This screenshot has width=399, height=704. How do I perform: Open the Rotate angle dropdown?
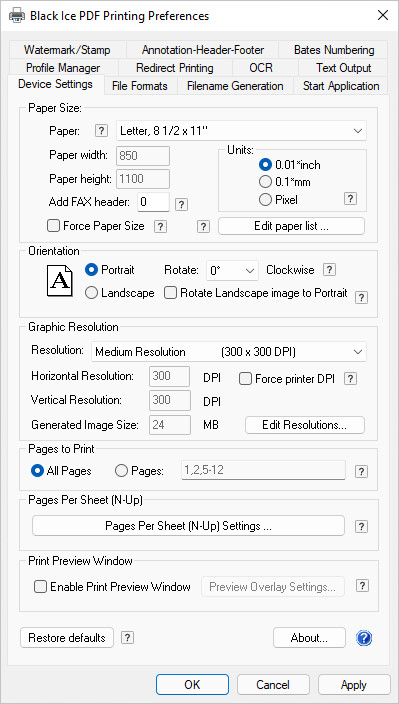click(x=232, y=271)
